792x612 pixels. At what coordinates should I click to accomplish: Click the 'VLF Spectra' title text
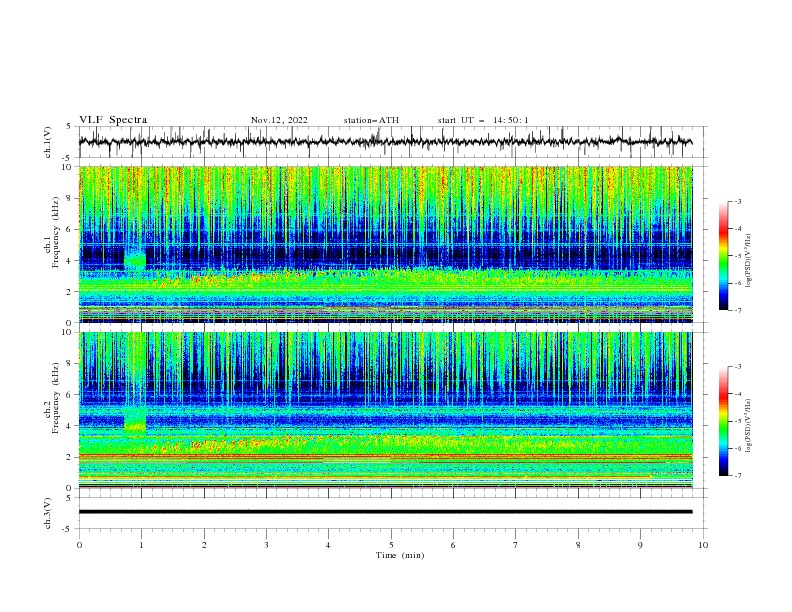(x=113, y=120)
